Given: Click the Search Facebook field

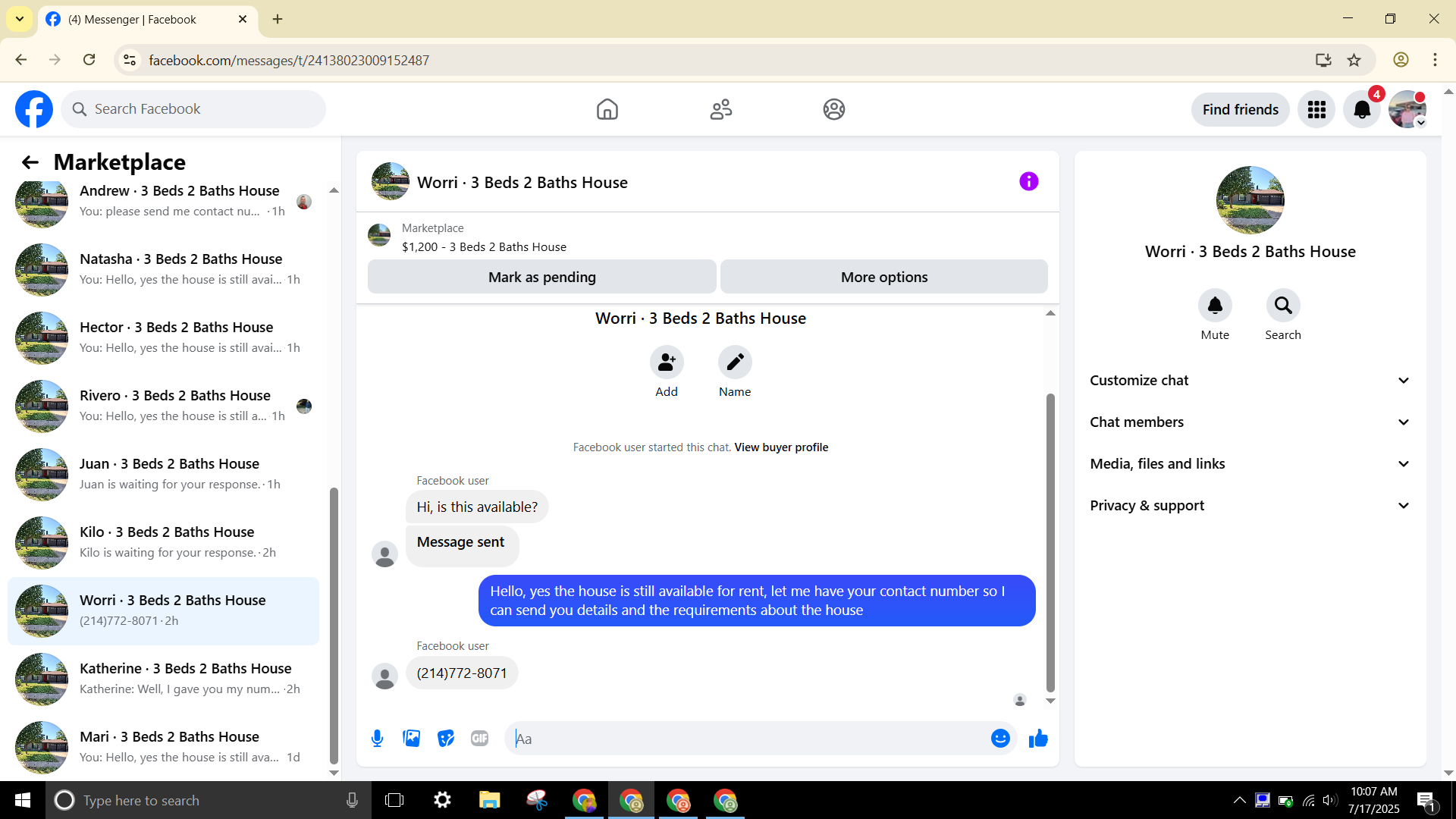Looking at the screenshot, I should tap(193, 109).
